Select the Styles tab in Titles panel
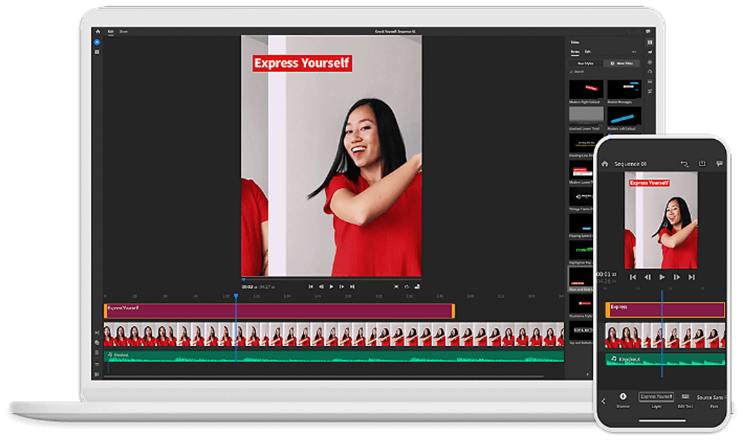 [x=575, y=52]
